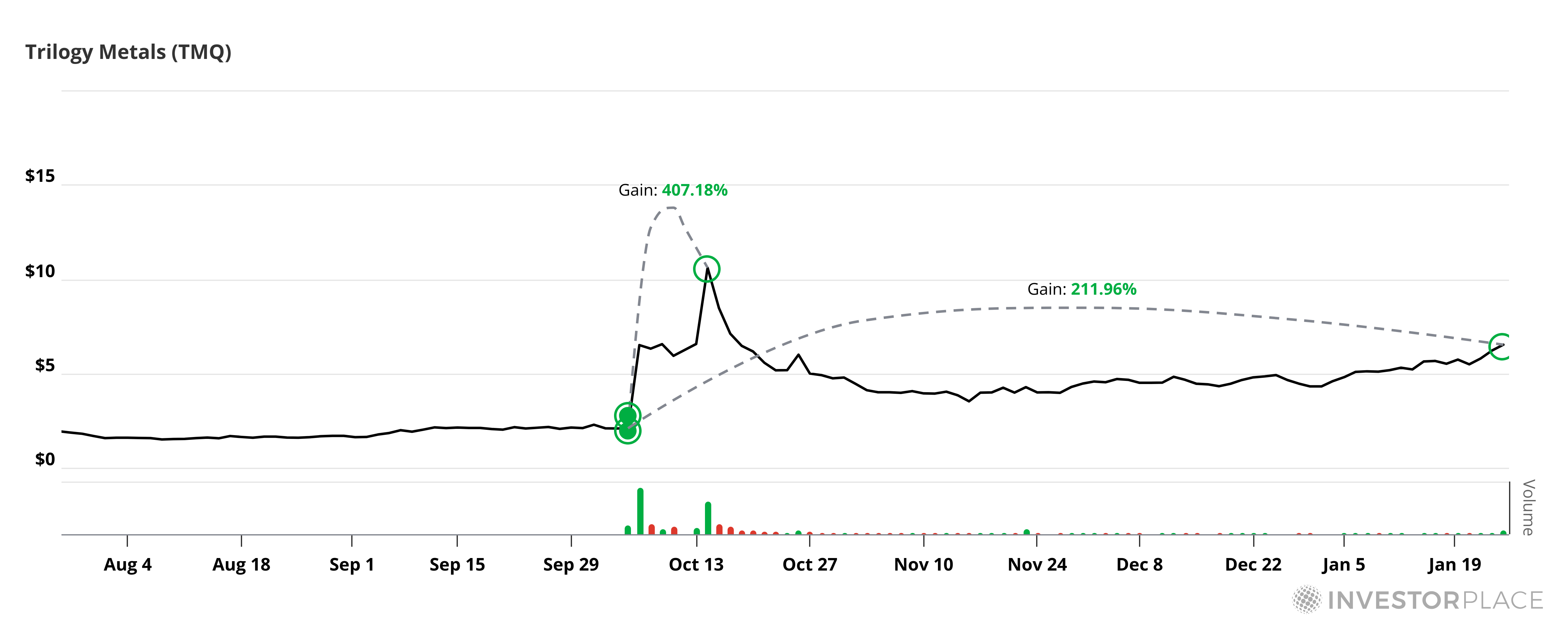Click the InvestorPlace globe logo icon
Screen dimensions: 1568x627
[x=1306, y=600]
